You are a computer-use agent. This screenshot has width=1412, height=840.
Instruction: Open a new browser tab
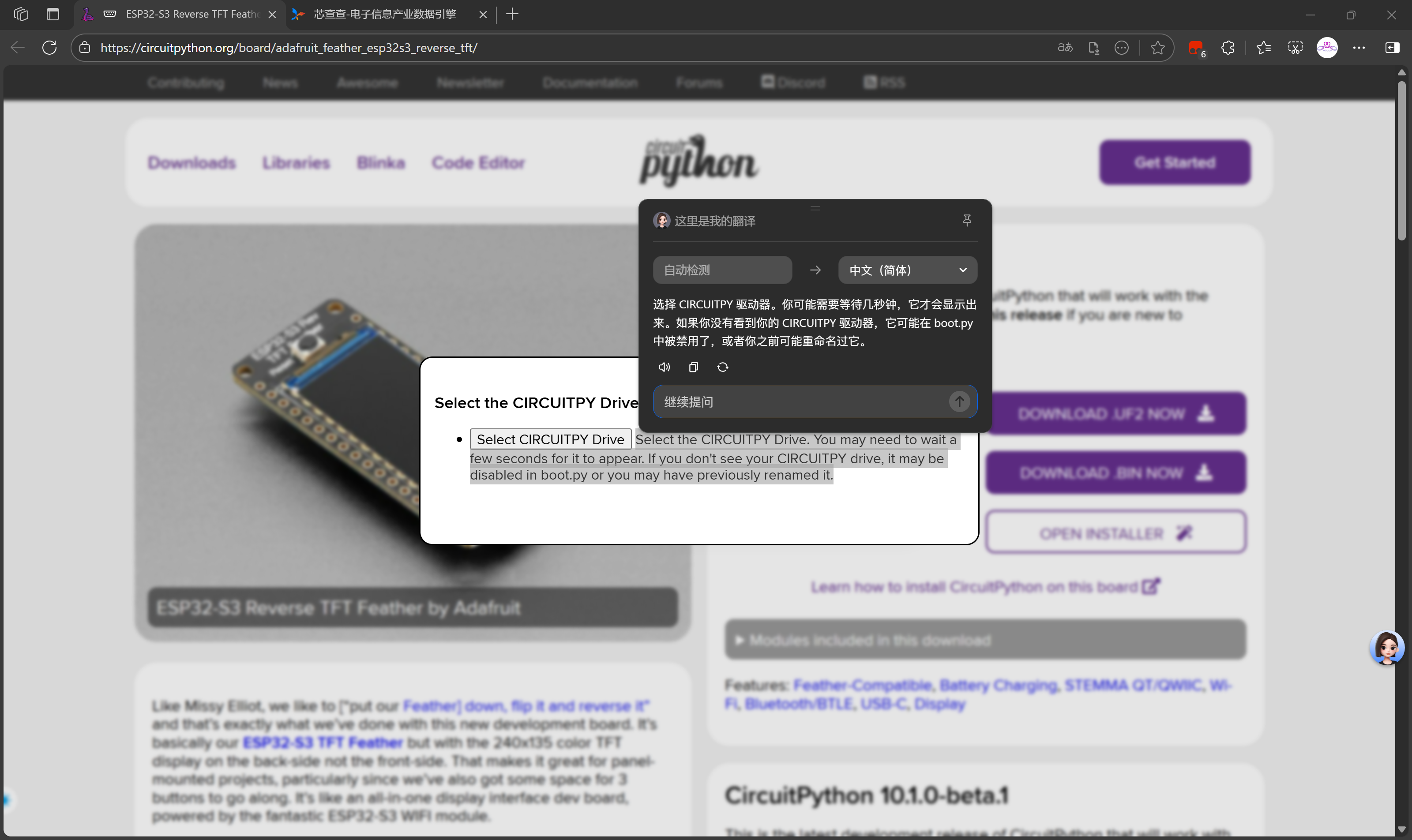pos(512,14)
